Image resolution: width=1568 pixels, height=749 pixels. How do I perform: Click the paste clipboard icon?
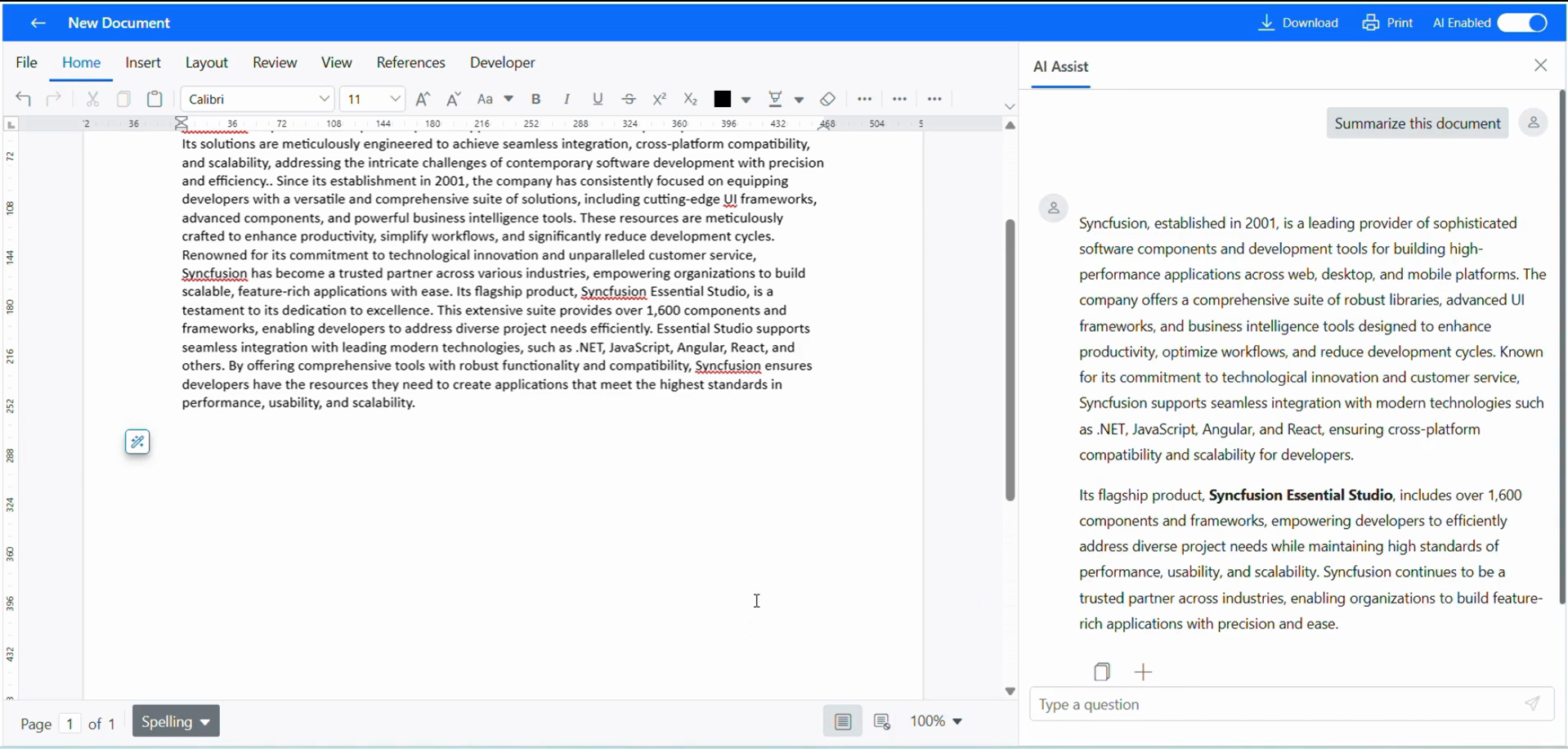tap(155, 99)
